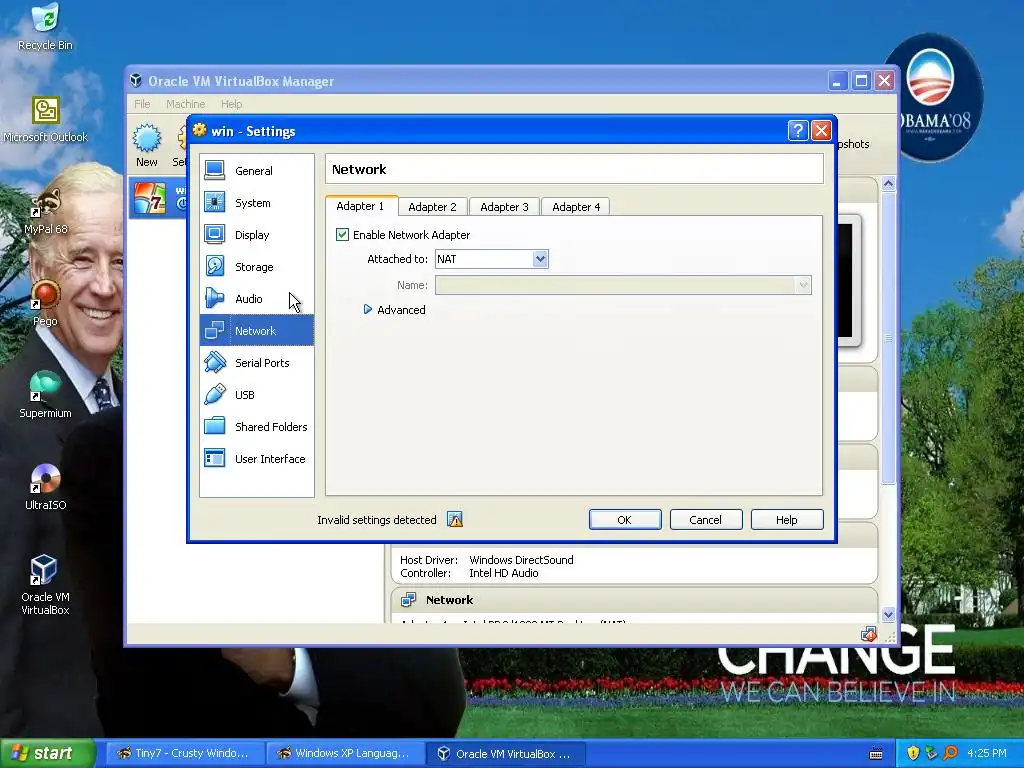Switch to Windows XP Language taskbar item
Viewport: 1024px width, 768px height.
tap(345, 753)
